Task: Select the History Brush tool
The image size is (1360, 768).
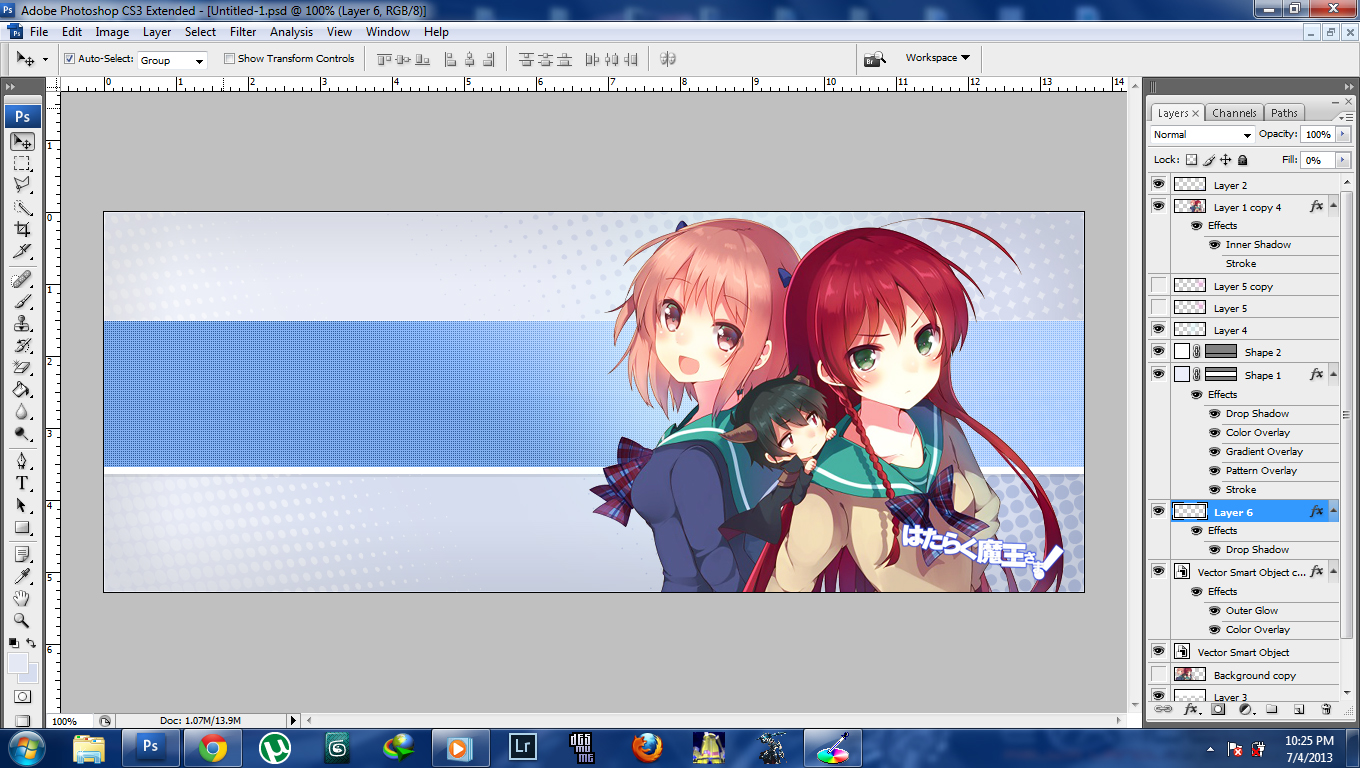Action: [22, 345]
